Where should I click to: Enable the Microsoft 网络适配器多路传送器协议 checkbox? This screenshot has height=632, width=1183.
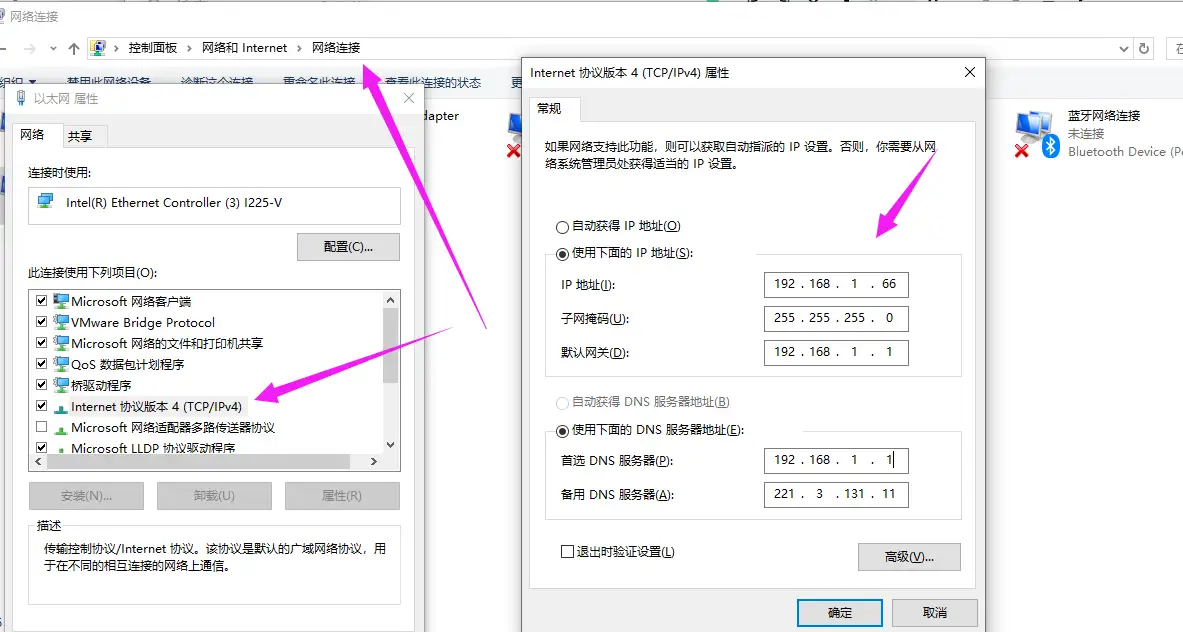(x=41, y=425)
